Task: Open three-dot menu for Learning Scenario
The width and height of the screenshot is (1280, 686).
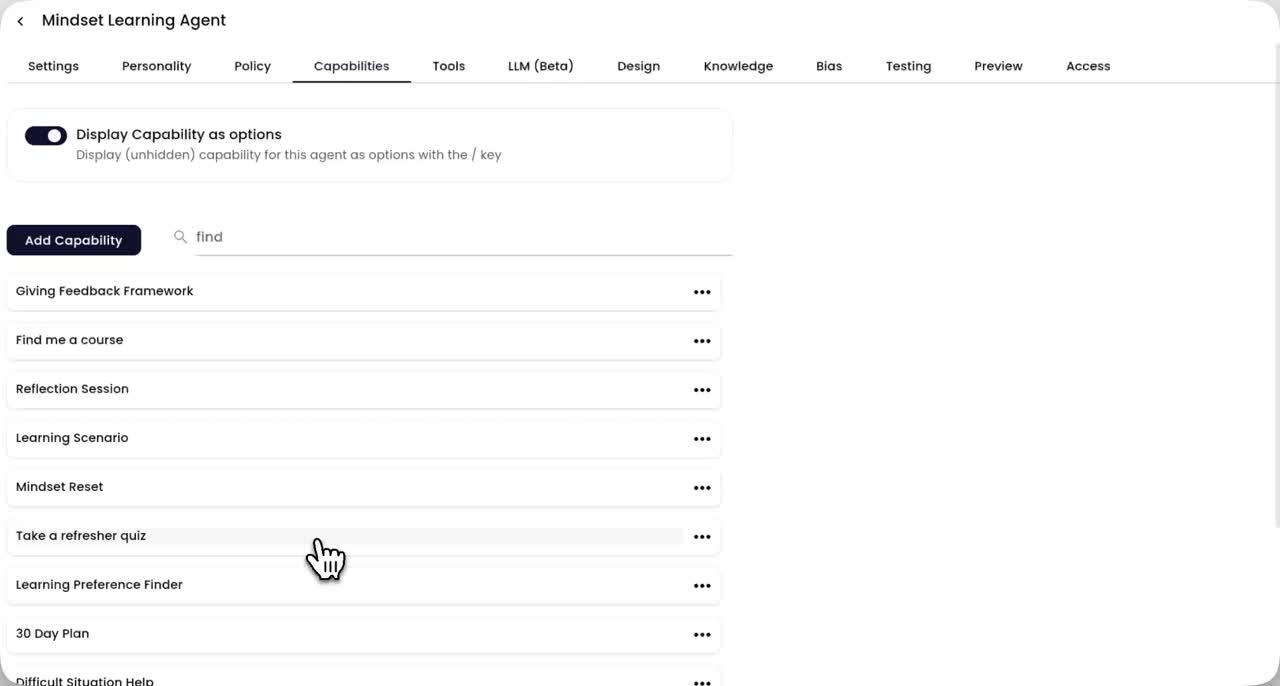Action: (702, 439)
